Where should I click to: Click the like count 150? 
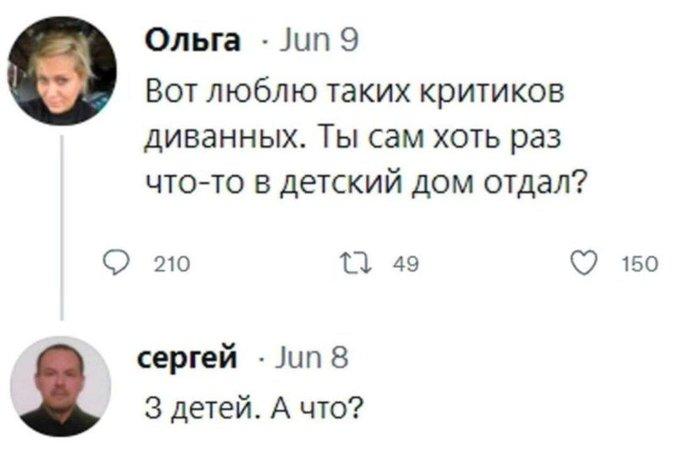pyautogui.click(x=640, y=264)
